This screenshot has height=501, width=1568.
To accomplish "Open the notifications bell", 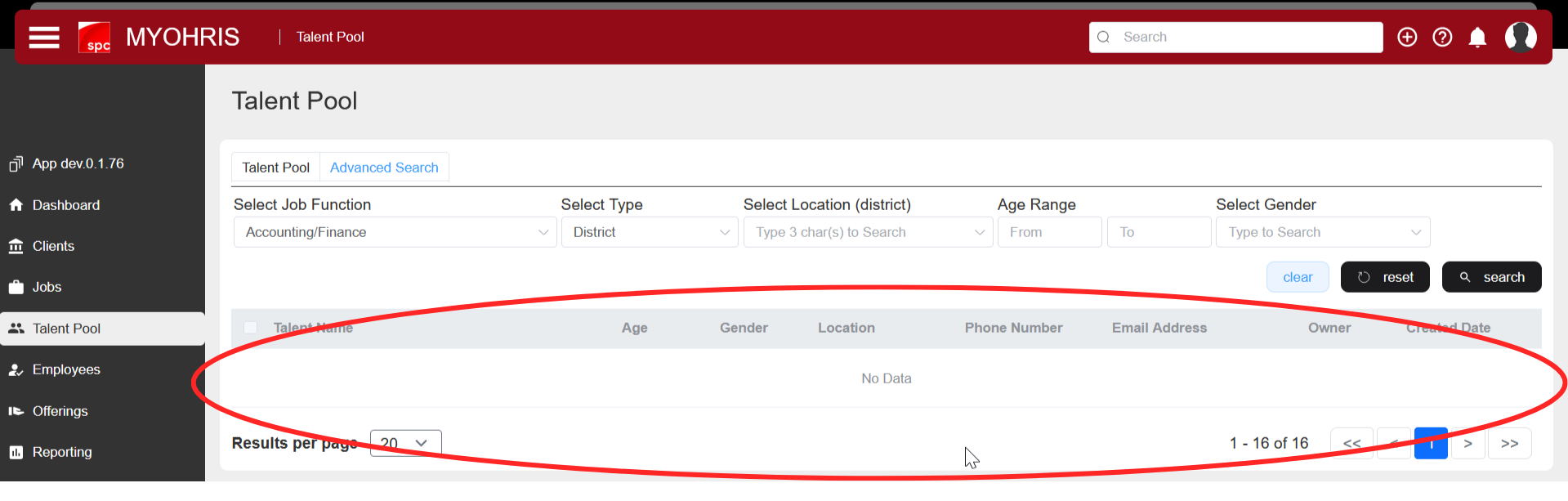I will click(x=1477, y=38).
